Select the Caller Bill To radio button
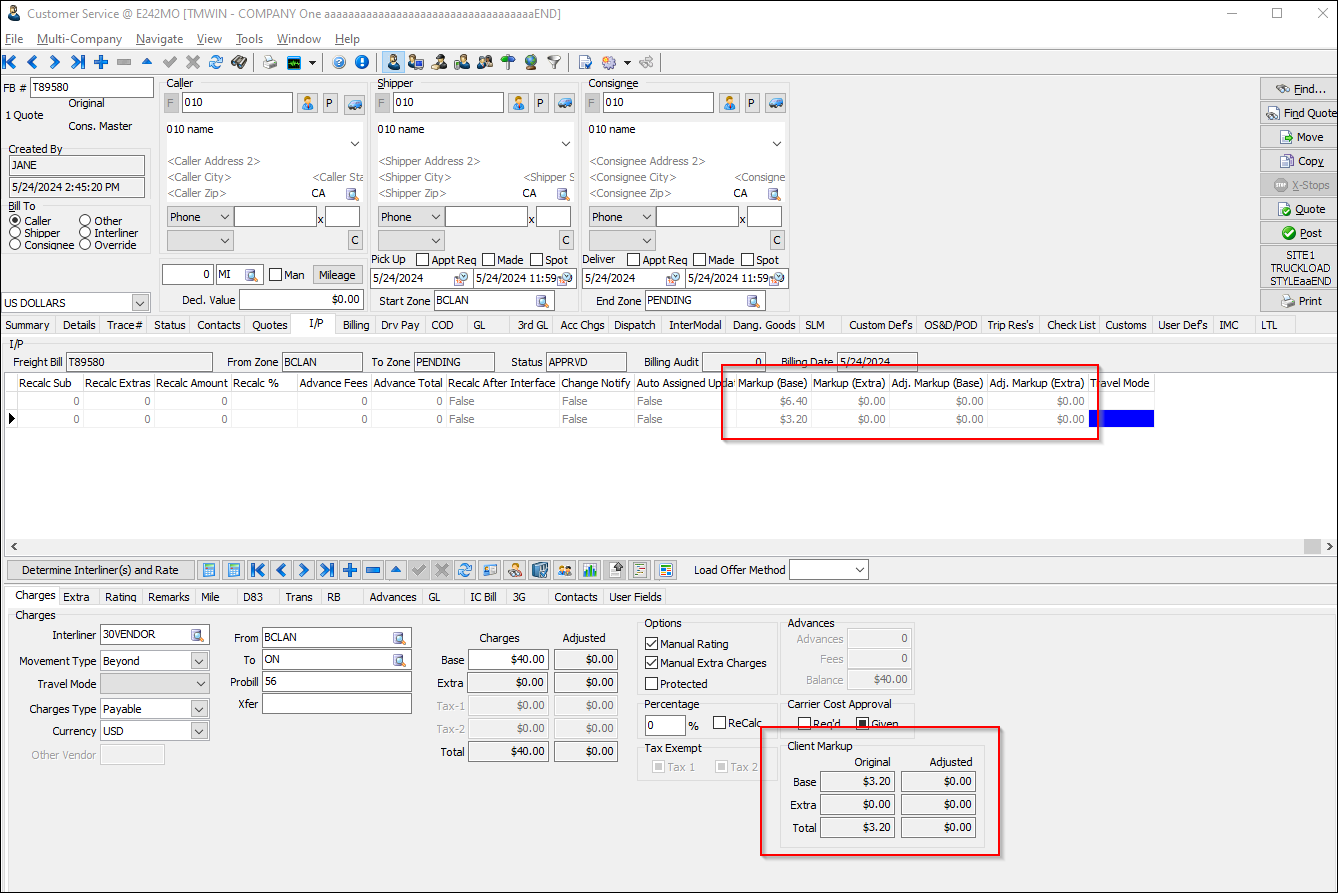The width and height of the screenshot is (1338, 893). [x=15, y=221]
